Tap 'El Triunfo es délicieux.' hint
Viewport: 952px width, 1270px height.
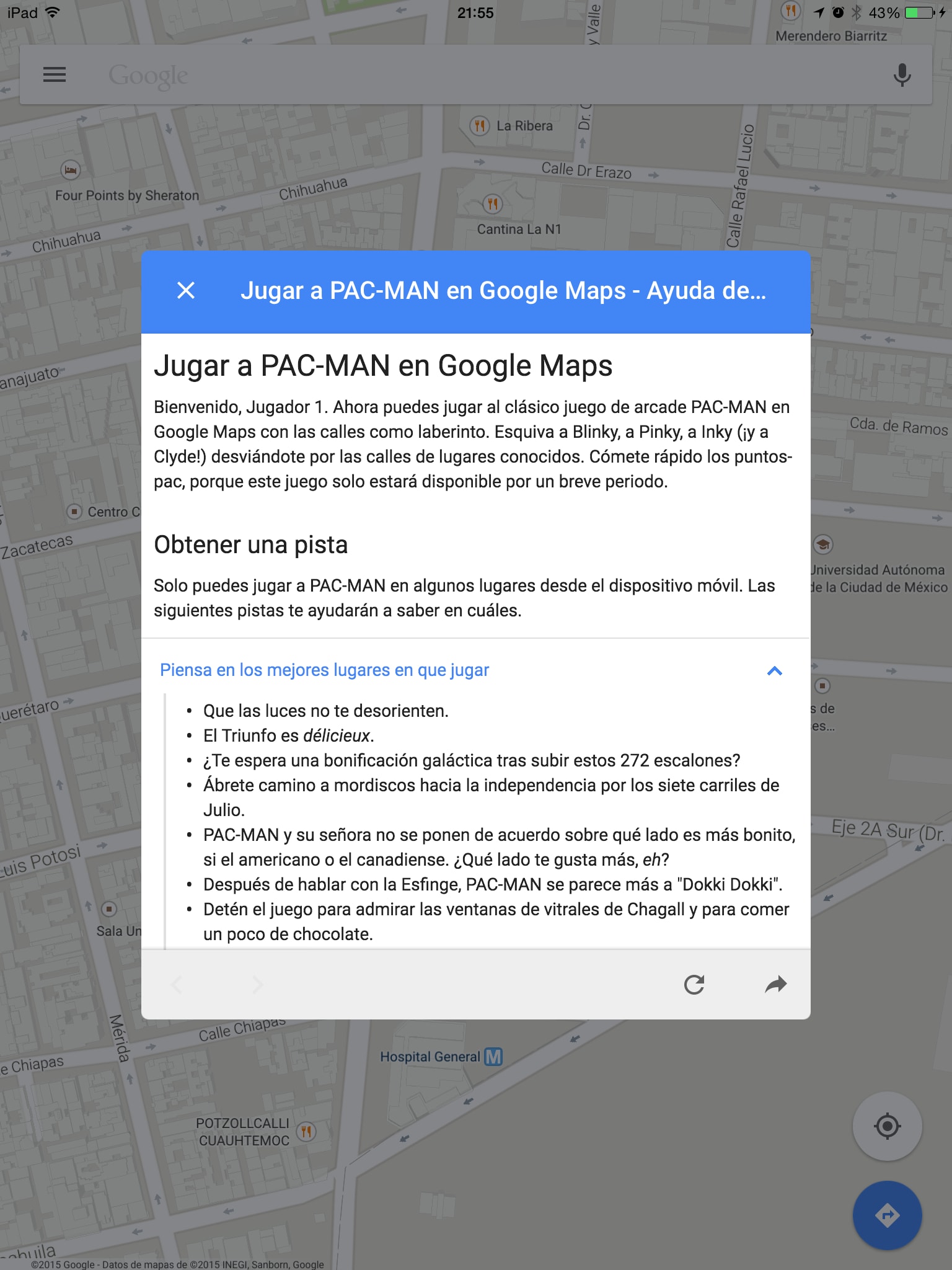pyautogui.click(x=288, y=735)
